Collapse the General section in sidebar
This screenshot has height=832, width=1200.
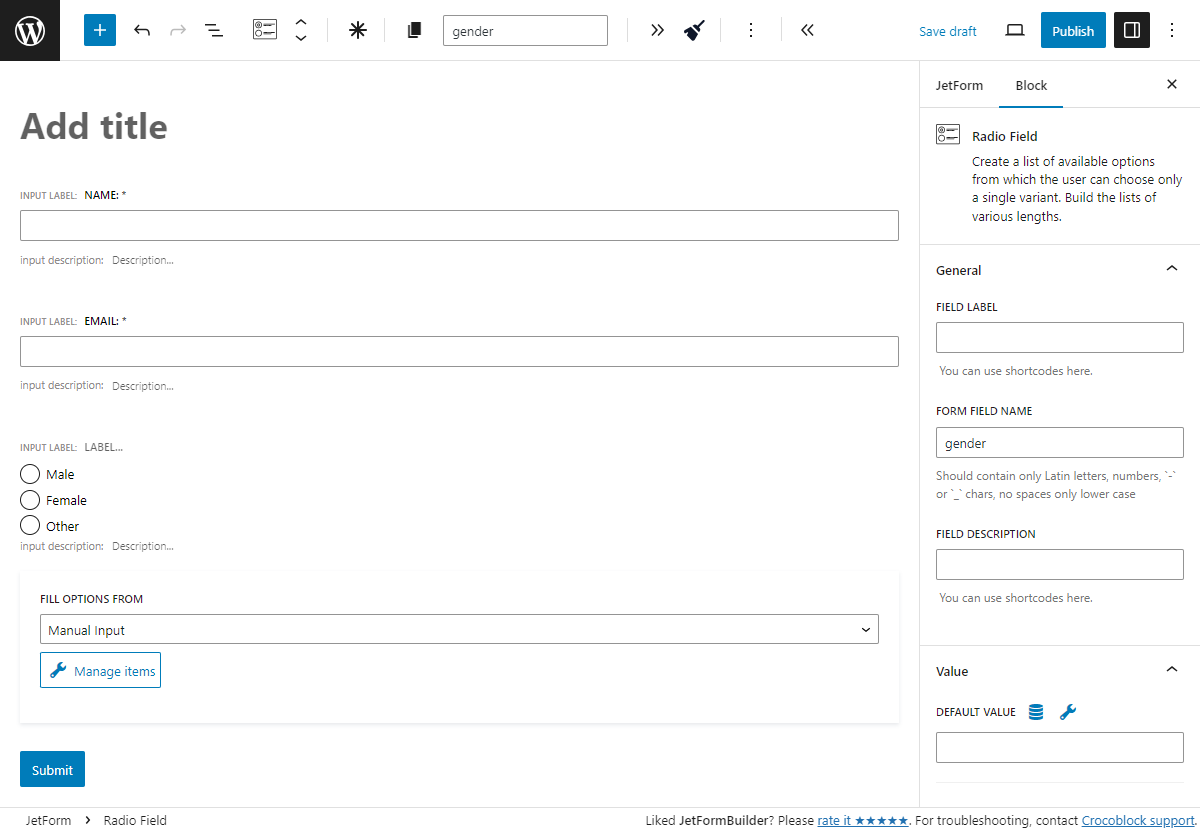click(x=1171, y=268)
